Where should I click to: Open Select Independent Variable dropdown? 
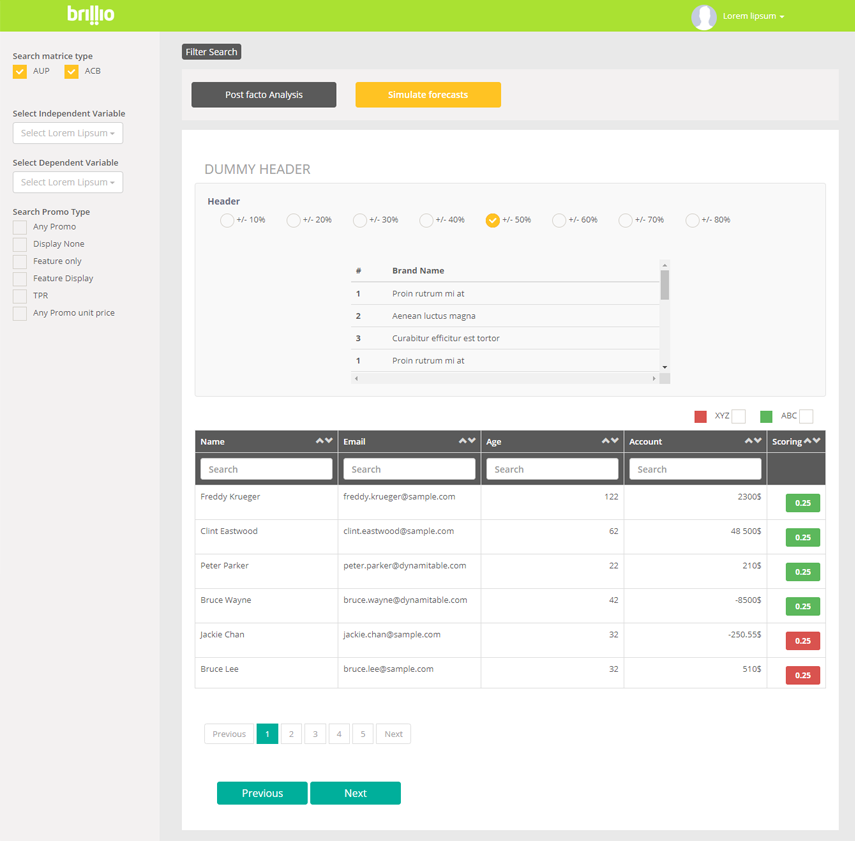click(x=68, y=133)
